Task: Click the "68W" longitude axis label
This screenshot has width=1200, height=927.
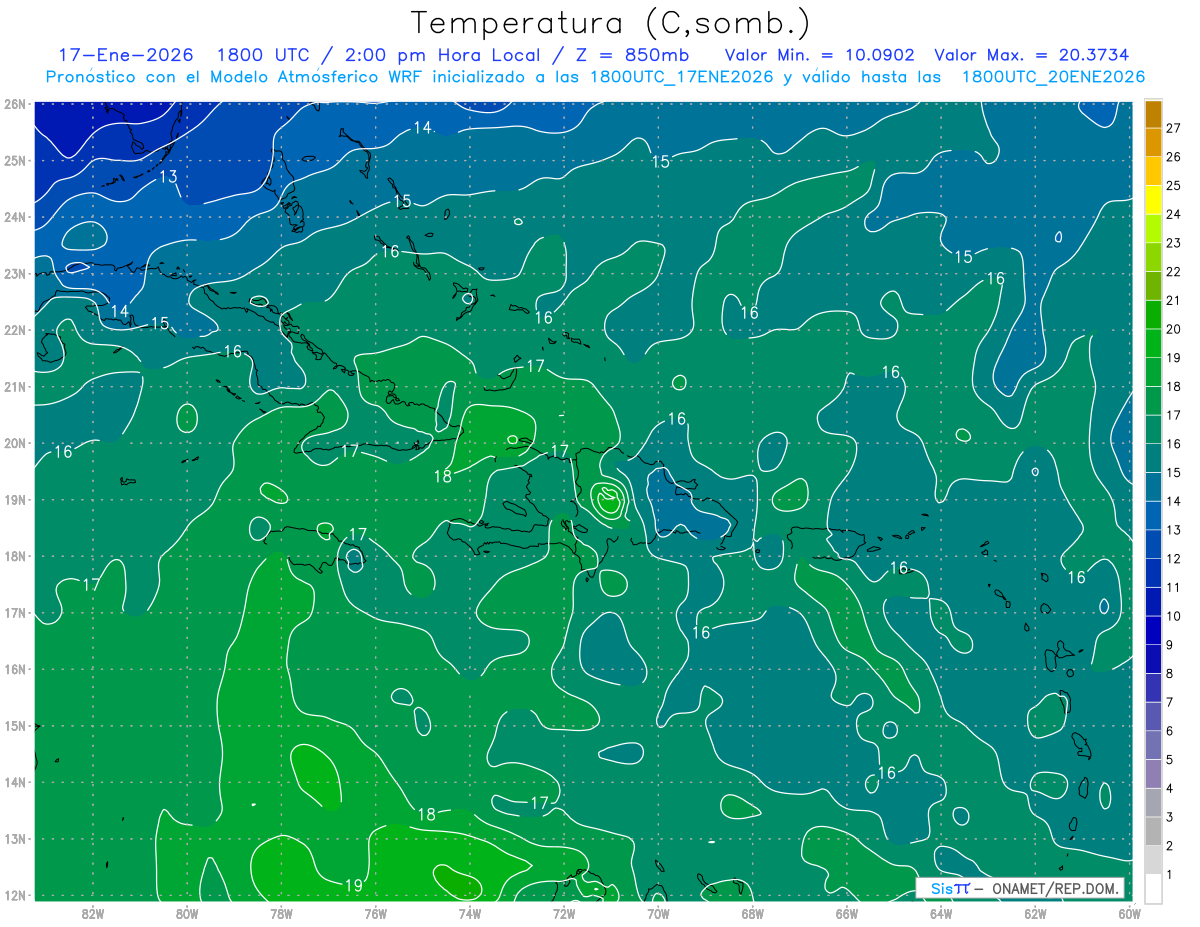Action: click(753, 913)
